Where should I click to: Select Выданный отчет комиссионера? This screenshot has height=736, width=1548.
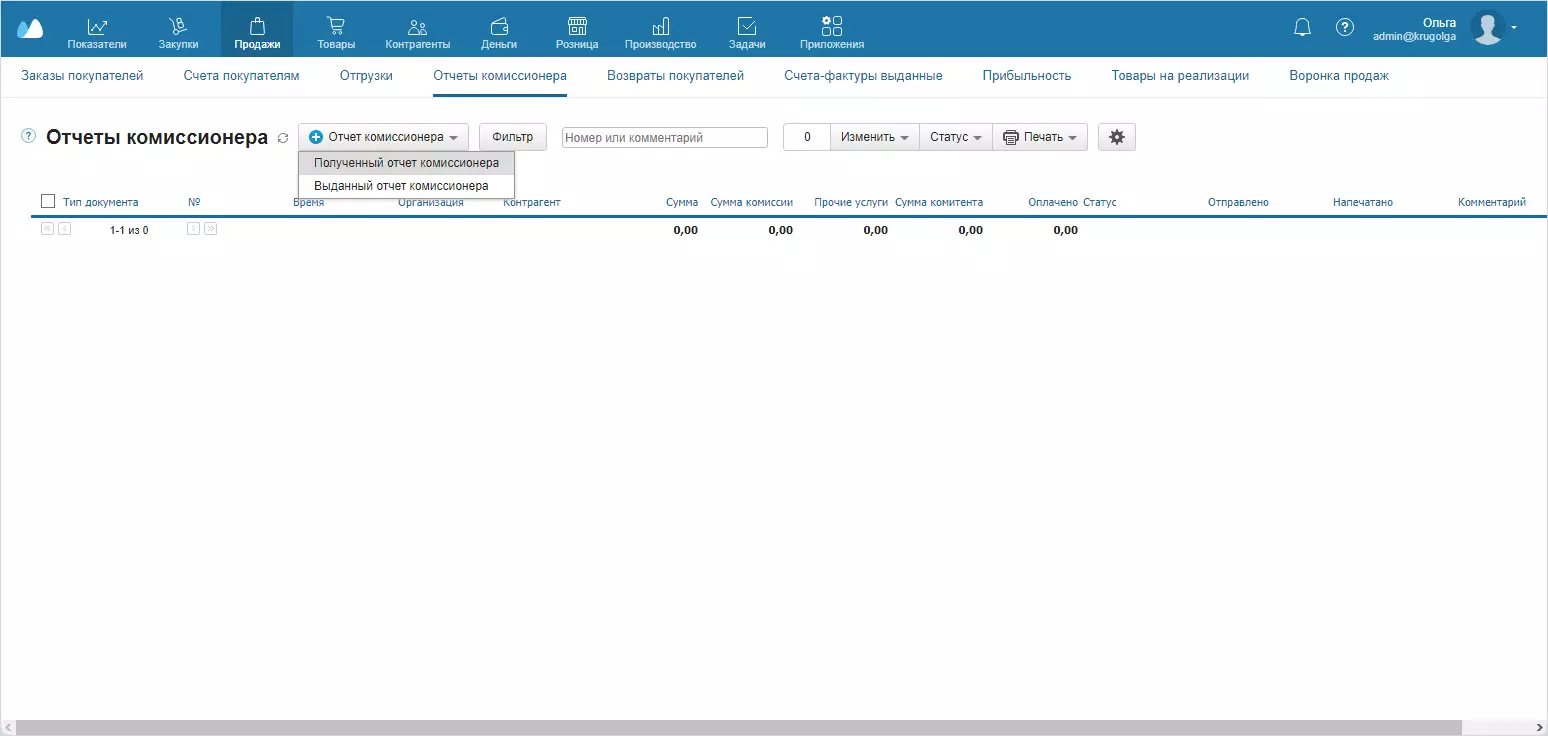click(x=406, y=186)
